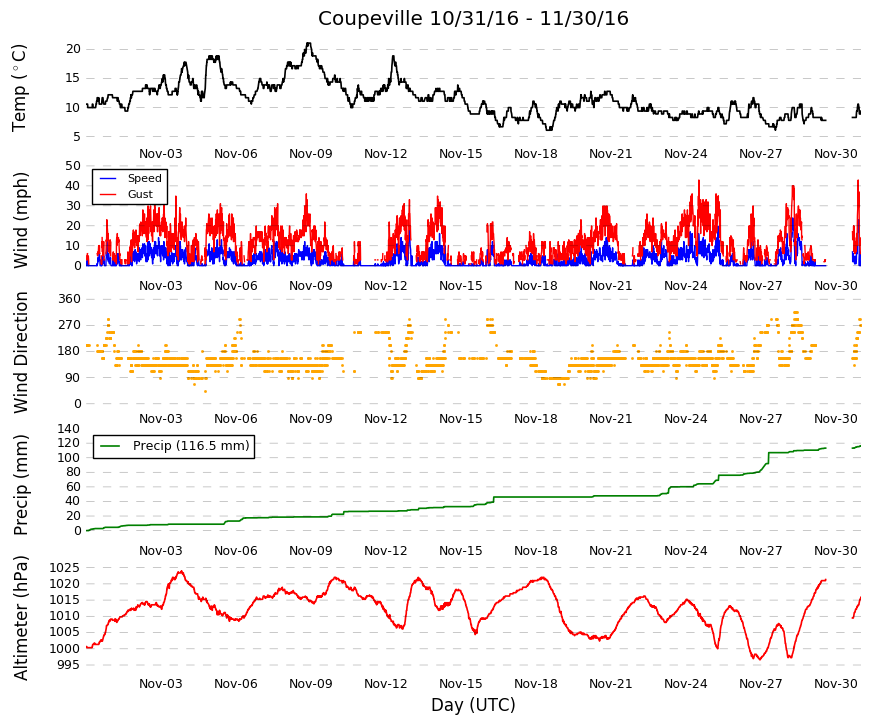Select the Gust legend label

click(x=140, y=194)
